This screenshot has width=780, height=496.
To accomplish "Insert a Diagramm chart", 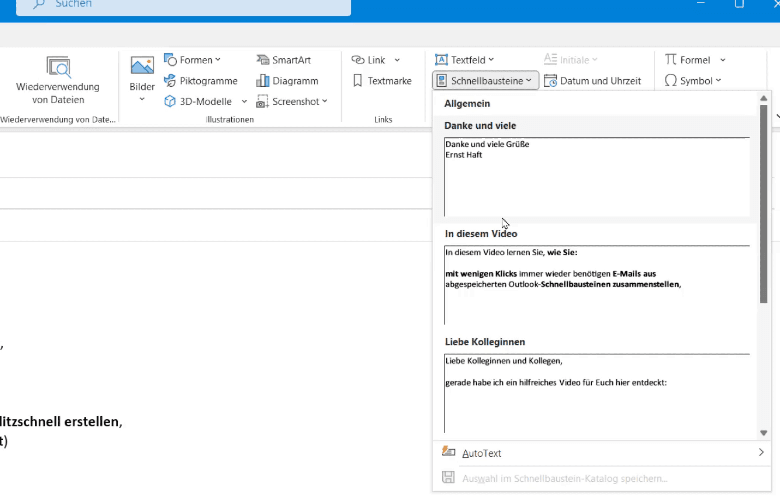I will [287, 81].
